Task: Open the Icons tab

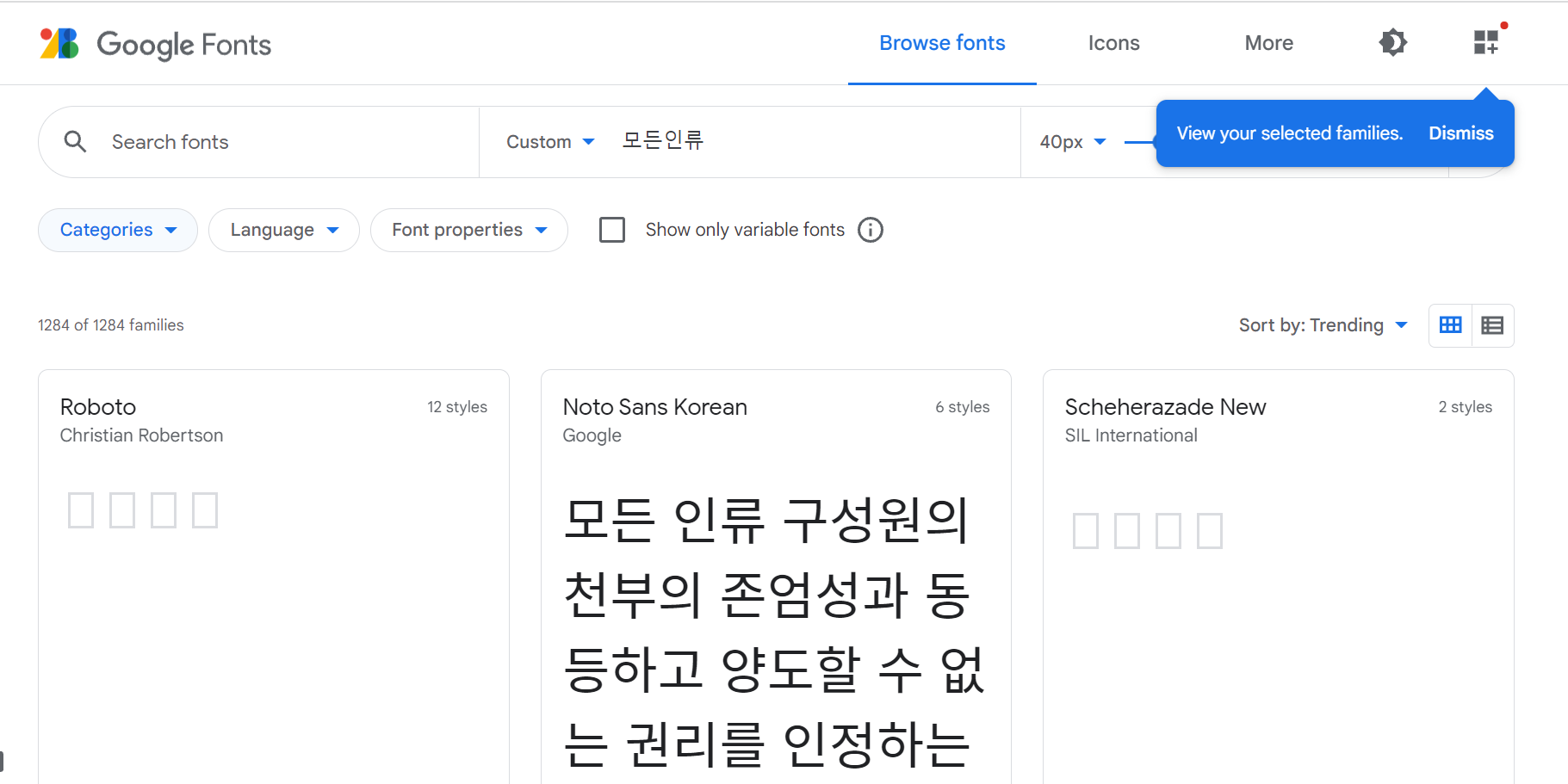Action: (1113, 43)
